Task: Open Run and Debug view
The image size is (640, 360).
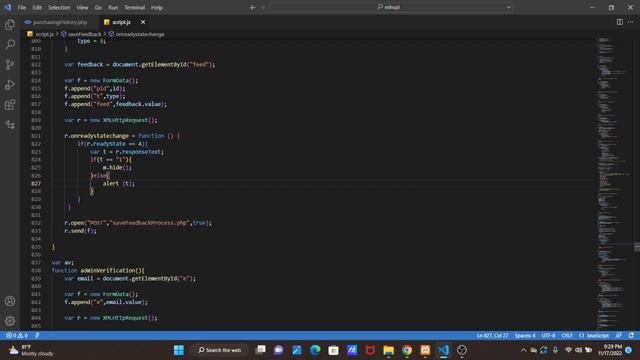Action: [x=10, y=84]
